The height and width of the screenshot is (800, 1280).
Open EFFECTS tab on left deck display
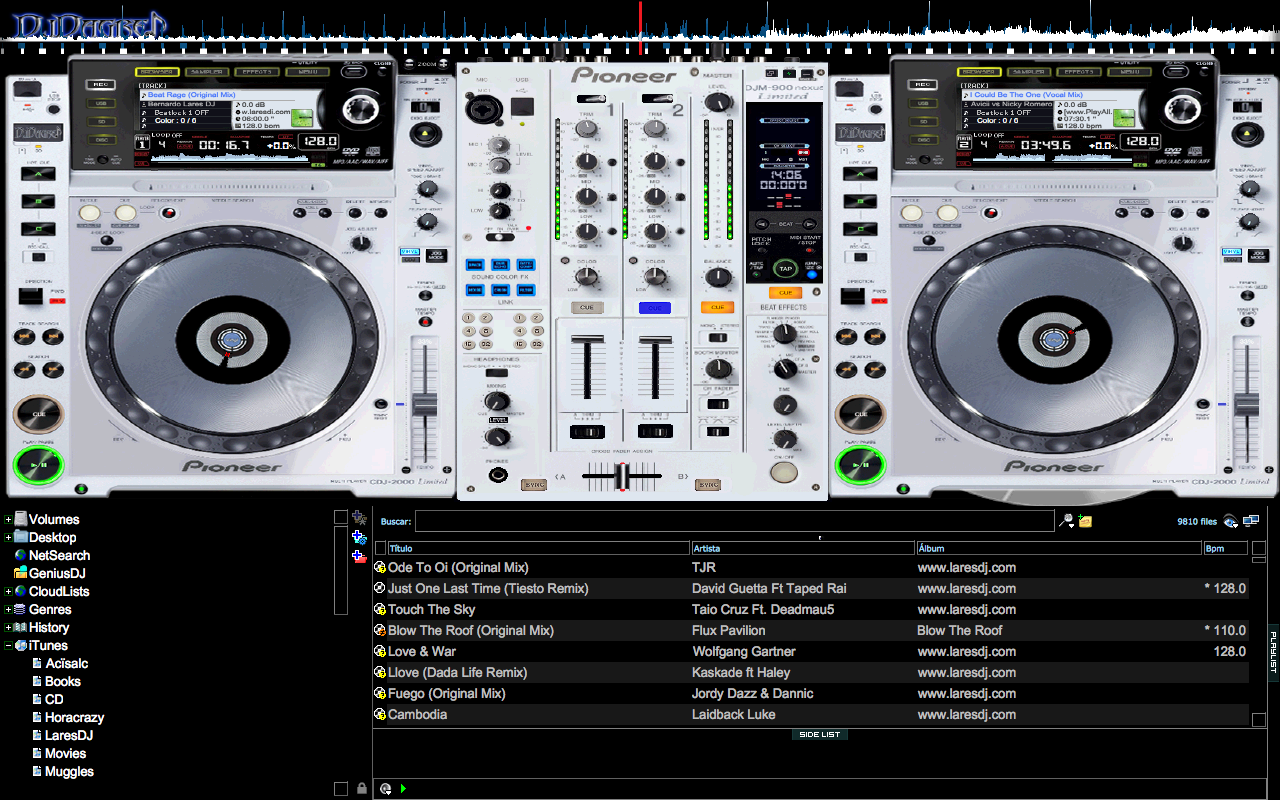258,72
